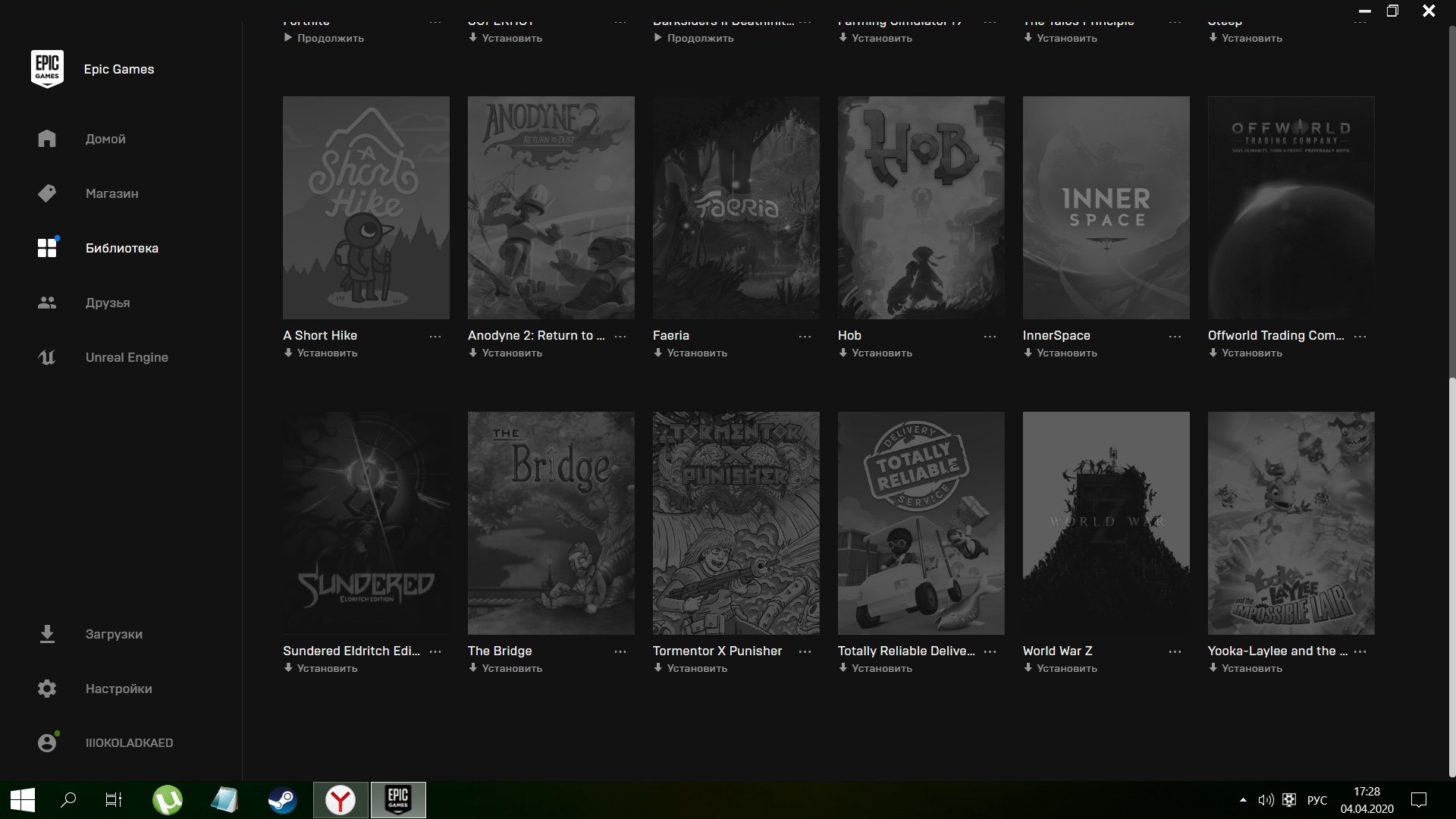Open the volume tray icon
The image size is (1456, 819).
click(x=1266, y=800)
